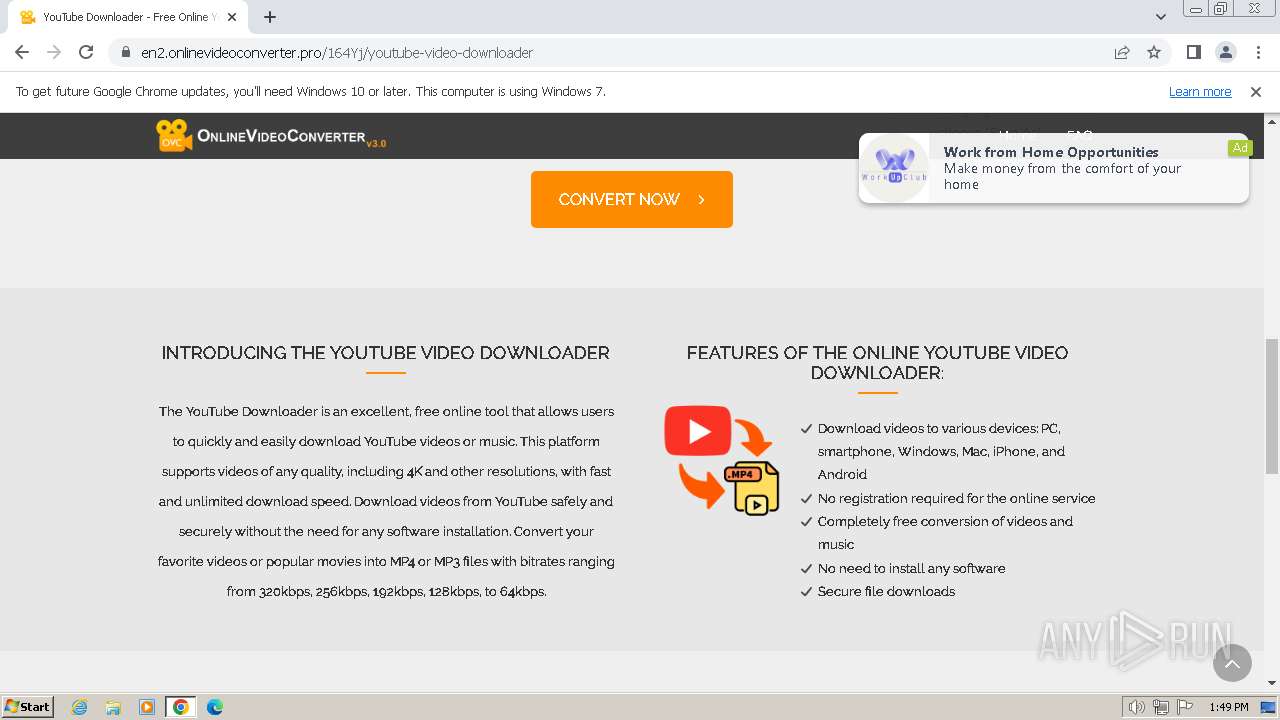Open Windows Media Player from the taskbar

tap(147, 707)
